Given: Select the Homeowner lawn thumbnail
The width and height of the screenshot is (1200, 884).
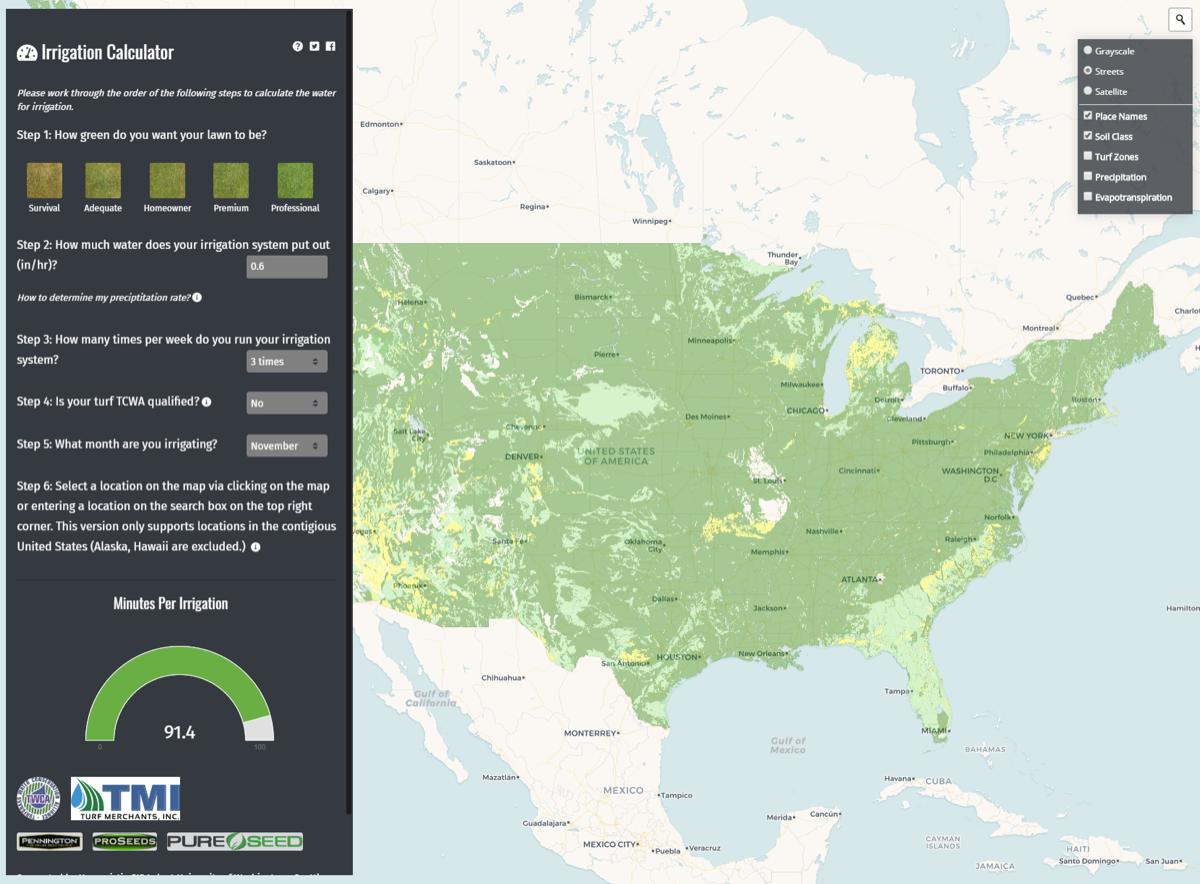Looking at the screenshot, I should [x=167, y=181].
